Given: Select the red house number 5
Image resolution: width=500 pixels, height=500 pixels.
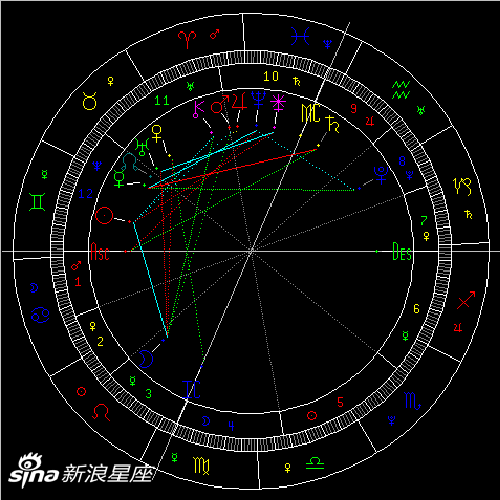Looking at the screenshot, I should 340,402.
